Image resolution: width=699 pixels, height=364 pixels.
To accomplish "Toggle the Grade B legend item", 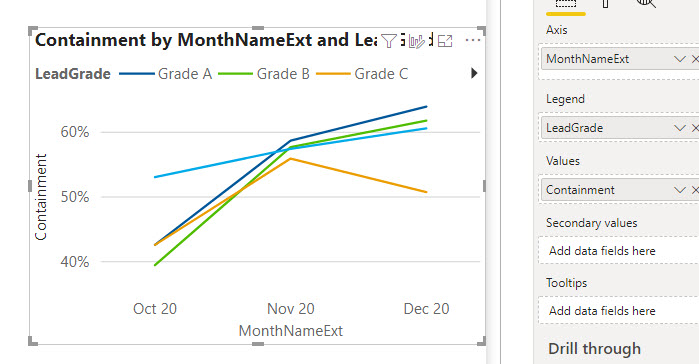I will pos(264,74).
